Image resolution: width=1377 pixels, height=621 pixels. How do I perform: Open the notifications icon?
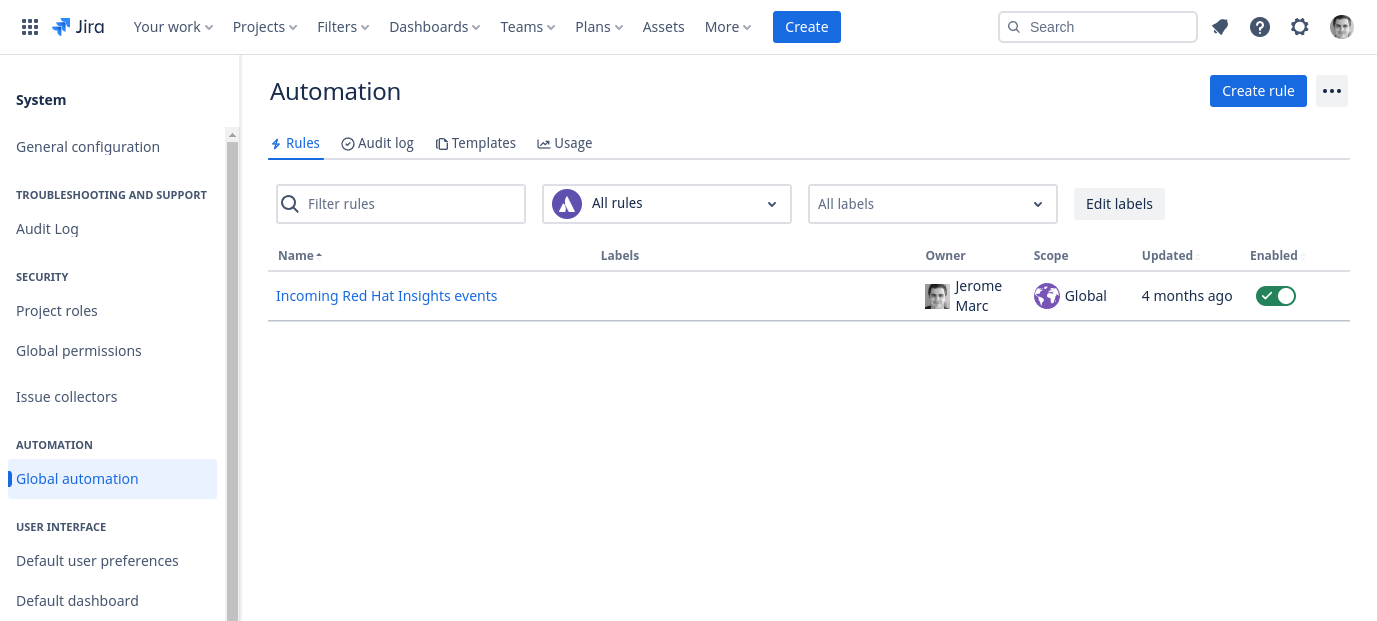point(1220,27)
